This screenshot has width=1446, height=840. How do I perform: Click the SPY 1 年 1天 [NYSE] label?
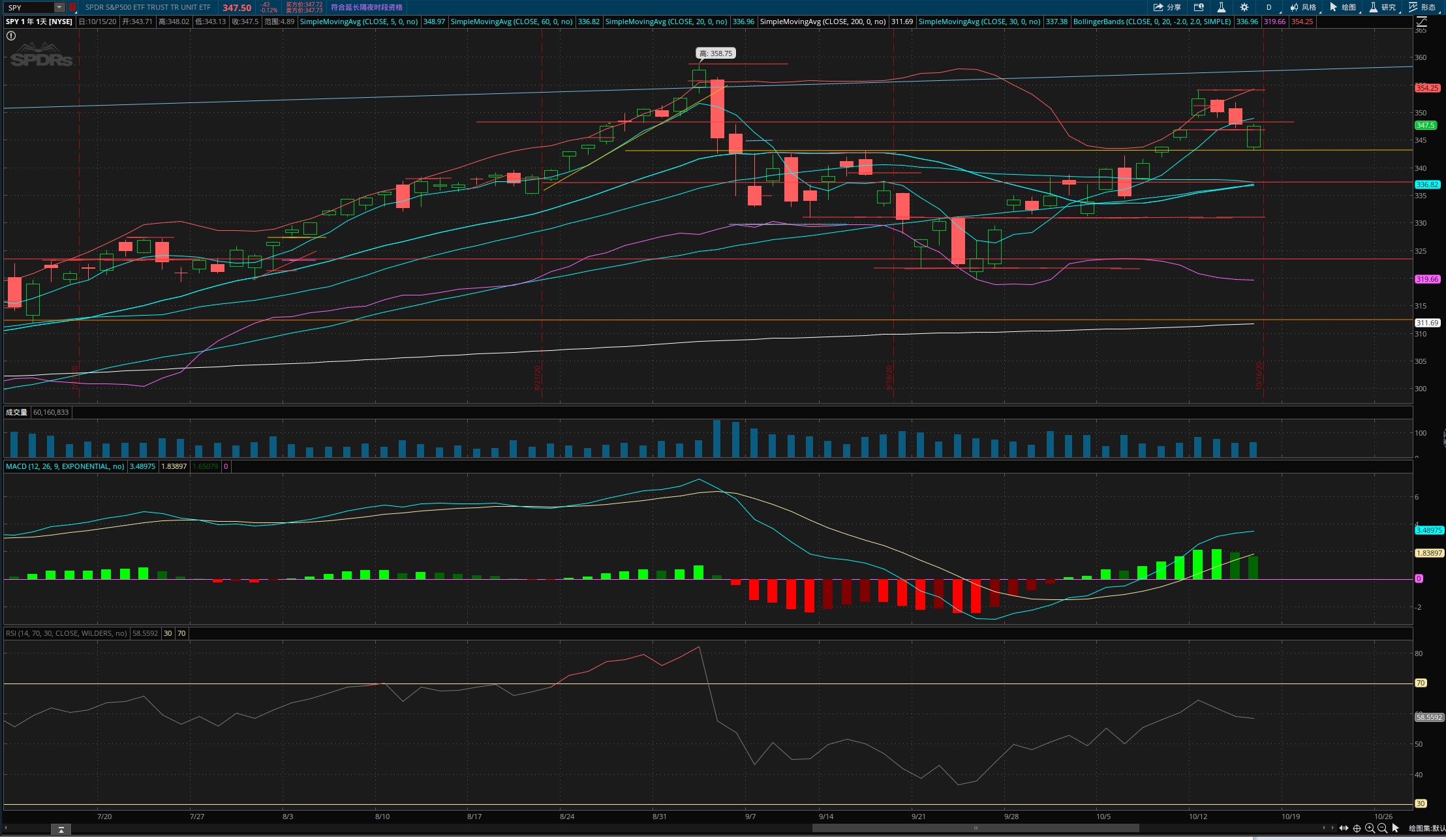pyautogui.click(x=39, y=22)
